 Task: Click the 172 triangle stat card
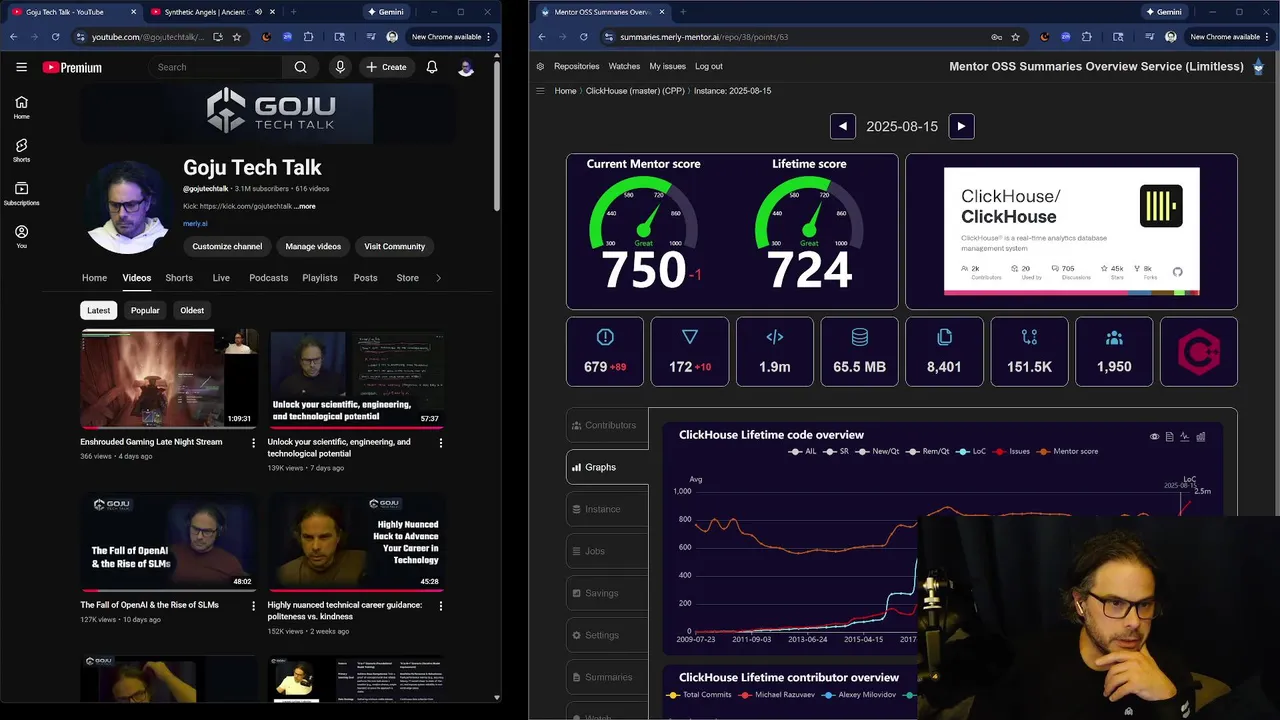(689, 352)
